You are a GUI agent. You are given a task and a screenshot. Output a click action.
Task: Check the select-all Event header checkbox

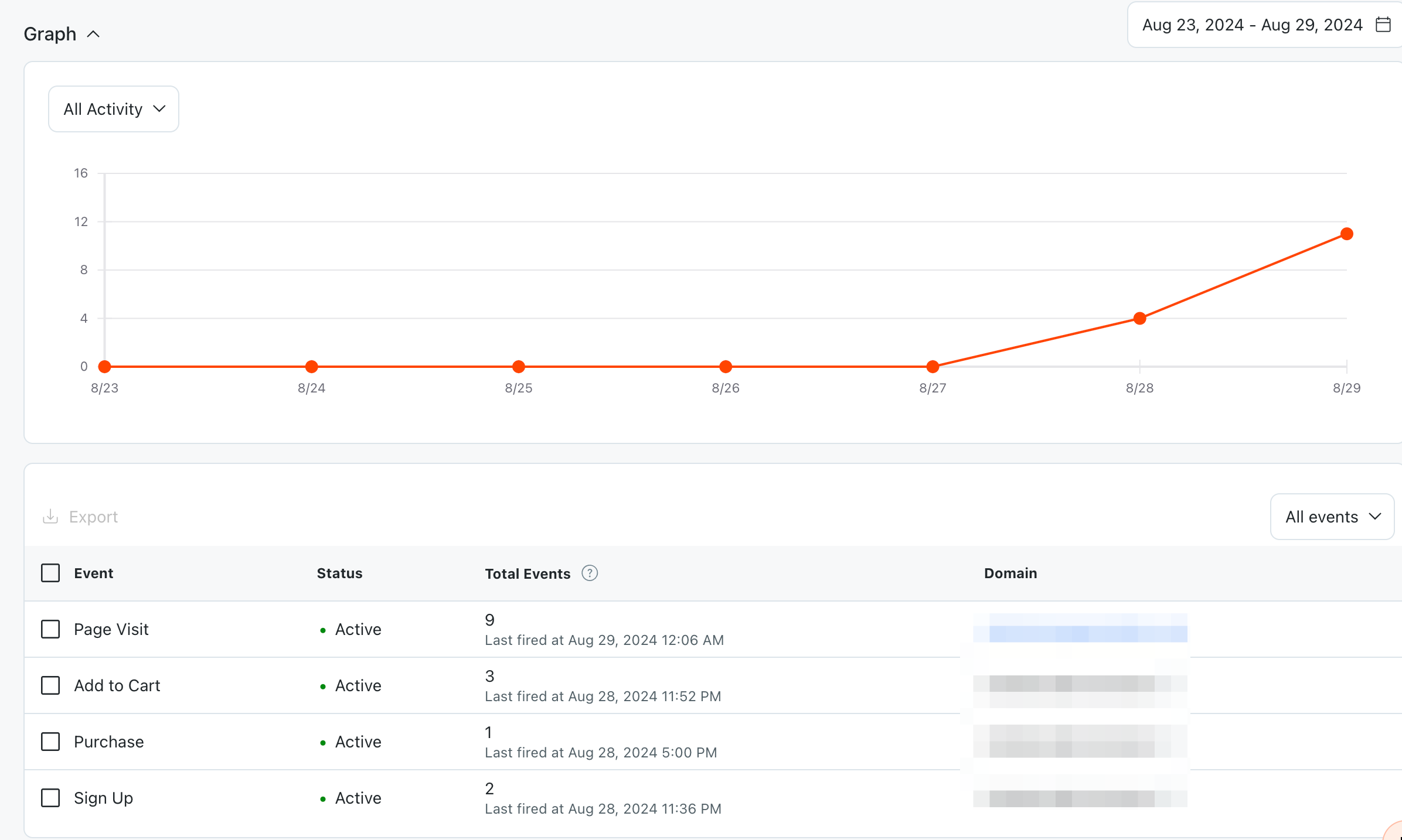coord(50,573)
